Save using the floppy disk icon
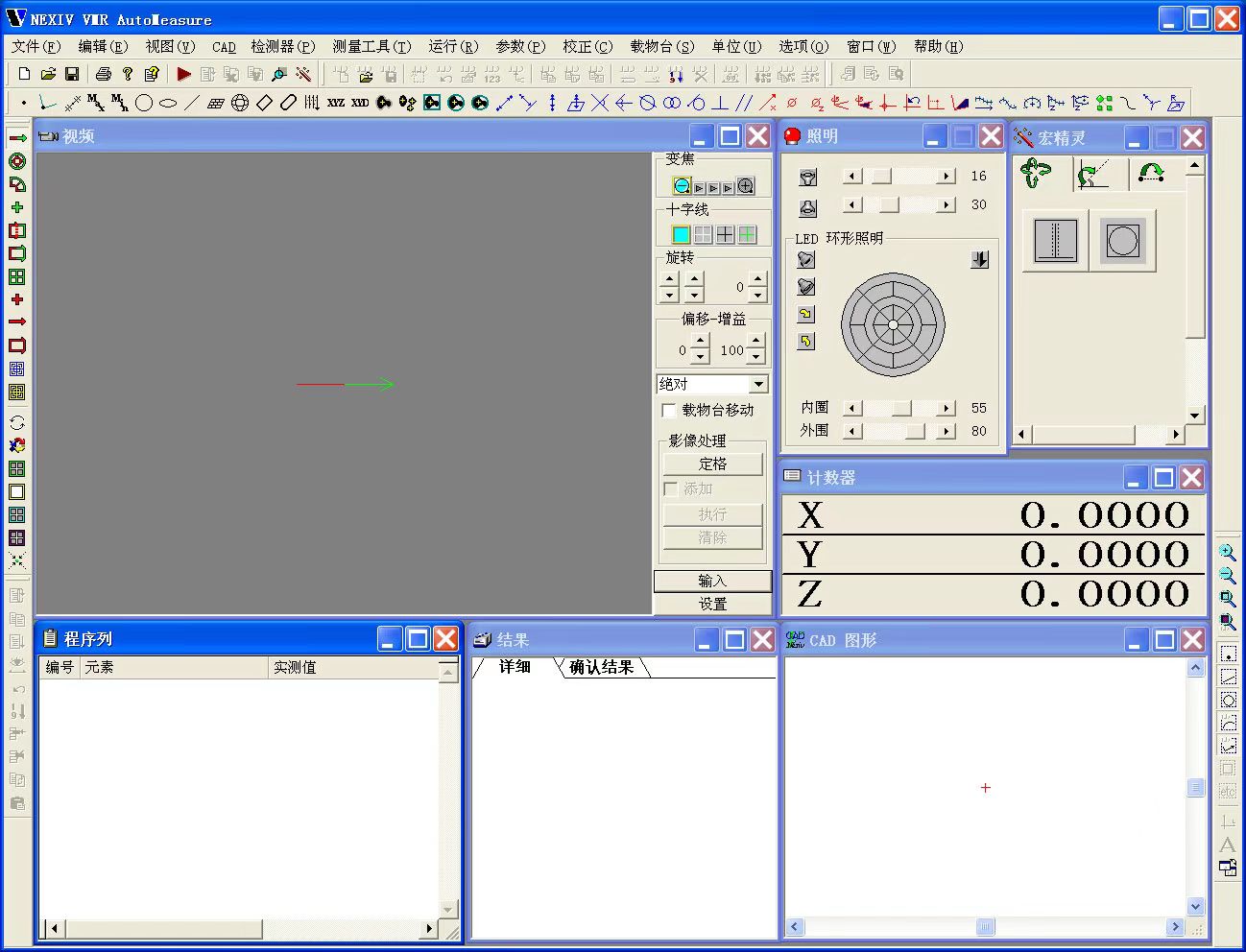This screenshot has width=1246, height=952. click(x=71, y=74)
